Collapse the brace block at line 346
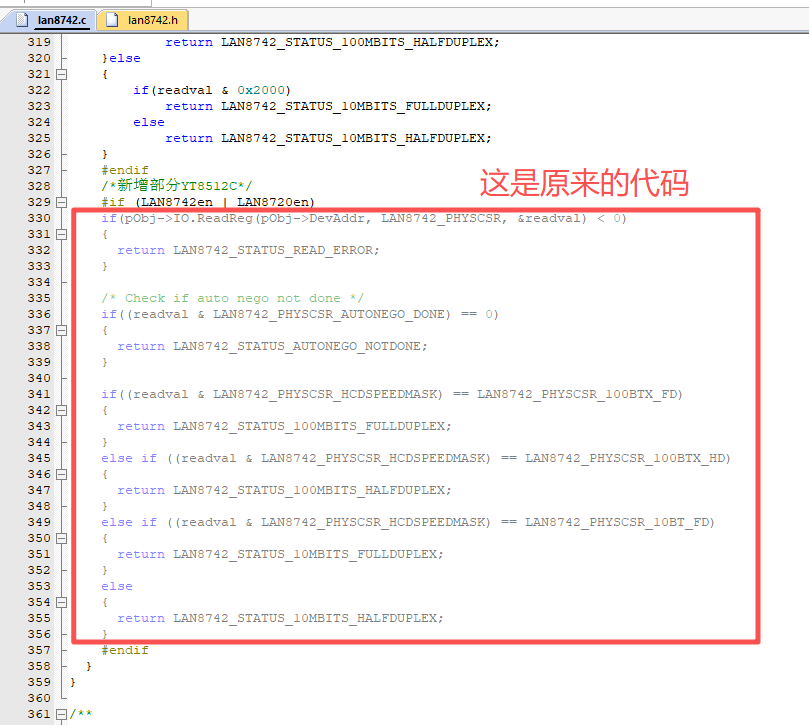Image resolution: width=809 pixels, height=725 pixels. [x=61, y=474]
